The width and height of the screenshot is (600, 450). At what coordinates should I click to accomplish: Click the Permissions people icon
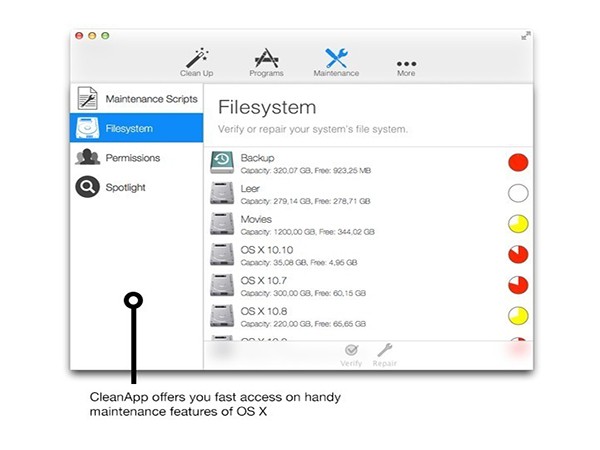pos(88,157)
